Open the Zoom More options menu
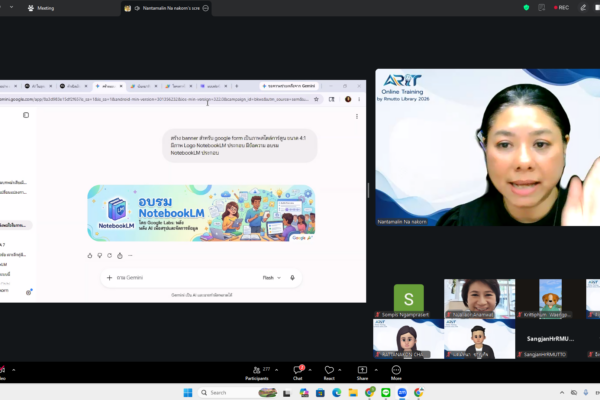Screen dimensions: 600x400 click(396, 373)
